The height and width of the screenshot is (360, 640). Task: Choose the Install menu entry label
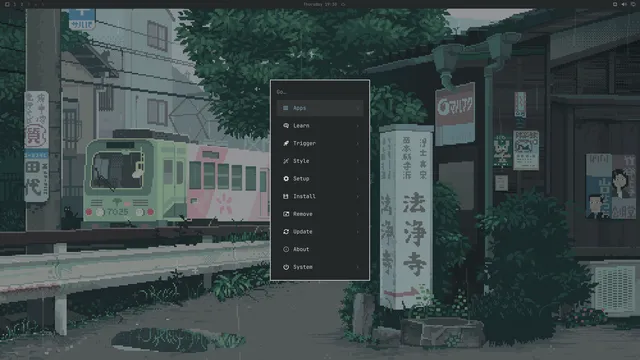pos(304,196)
